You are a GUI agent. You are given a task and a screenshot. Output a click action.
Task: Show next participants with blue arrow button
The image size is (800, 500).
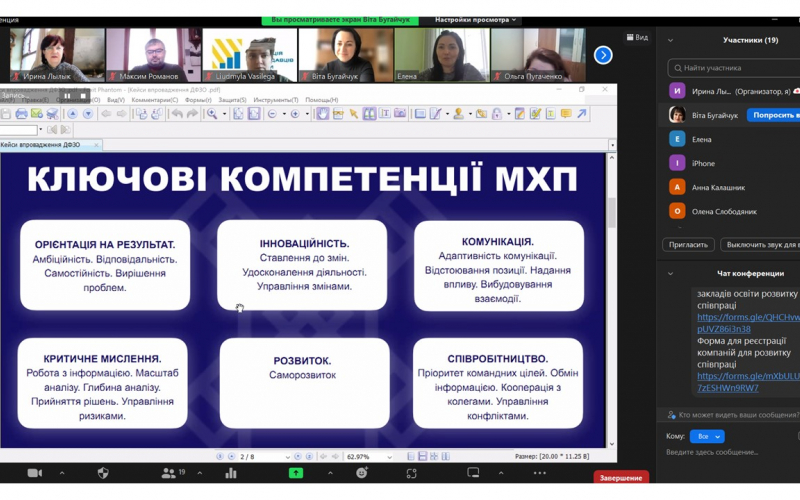[x=603, y=55]
